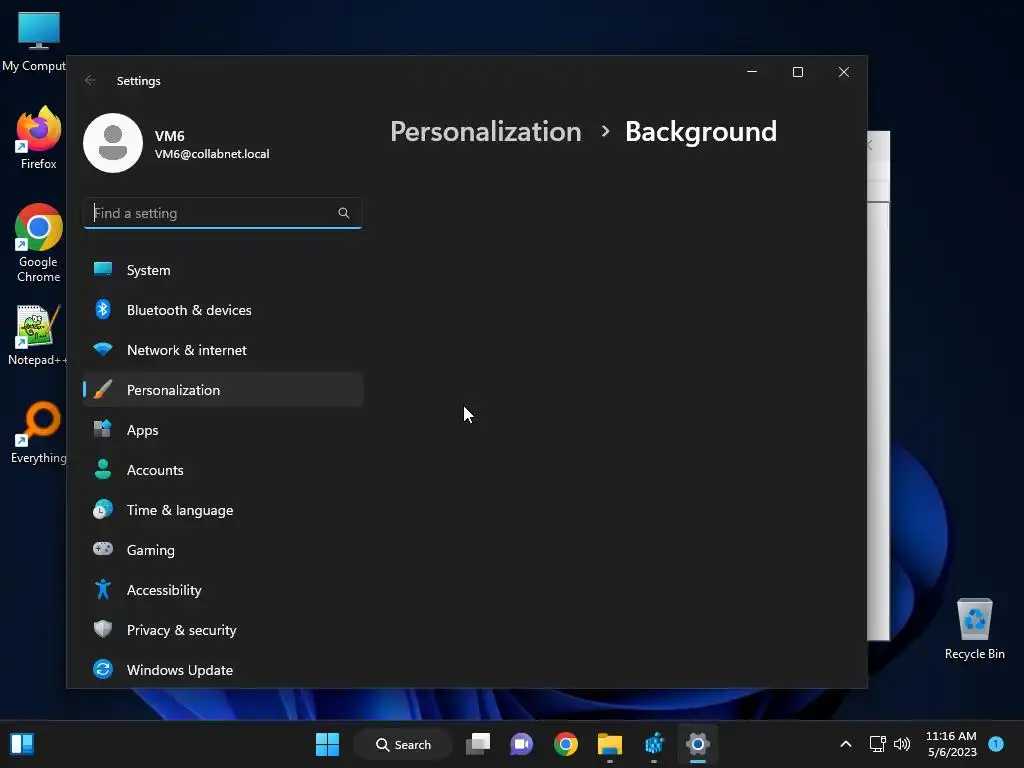Click the VM6 user profile picture
The image size is (1024, 768).
tap(113, 143)
